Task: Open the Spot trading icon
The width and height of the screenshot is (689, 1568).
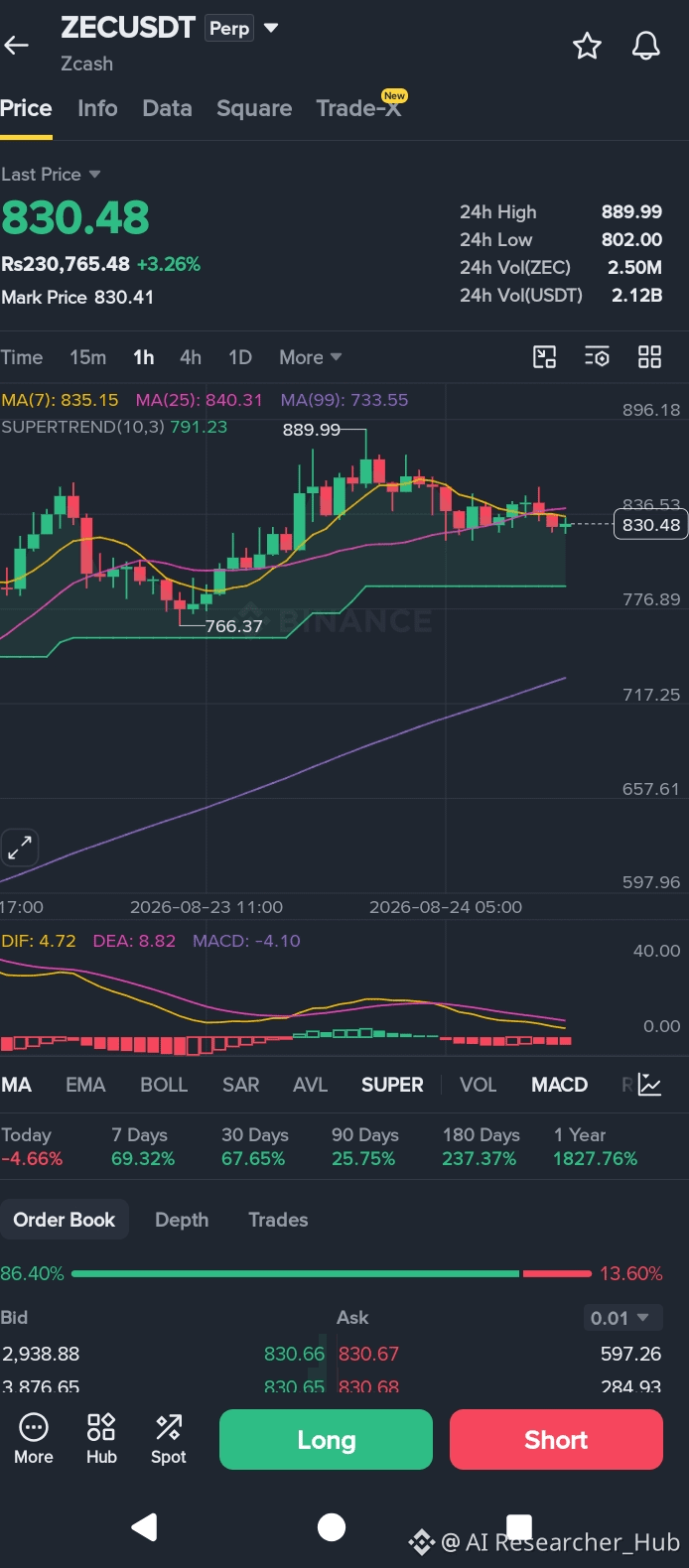Action: click(x=169, y=1439)
